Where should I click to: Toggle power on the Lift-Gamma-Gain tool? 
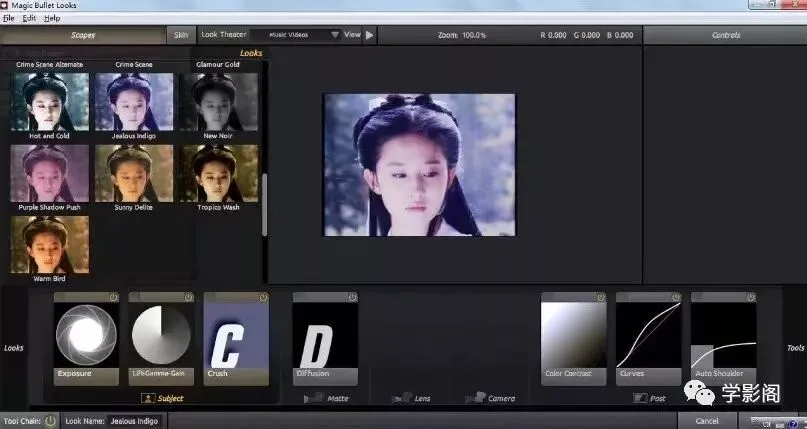point(188,297)
